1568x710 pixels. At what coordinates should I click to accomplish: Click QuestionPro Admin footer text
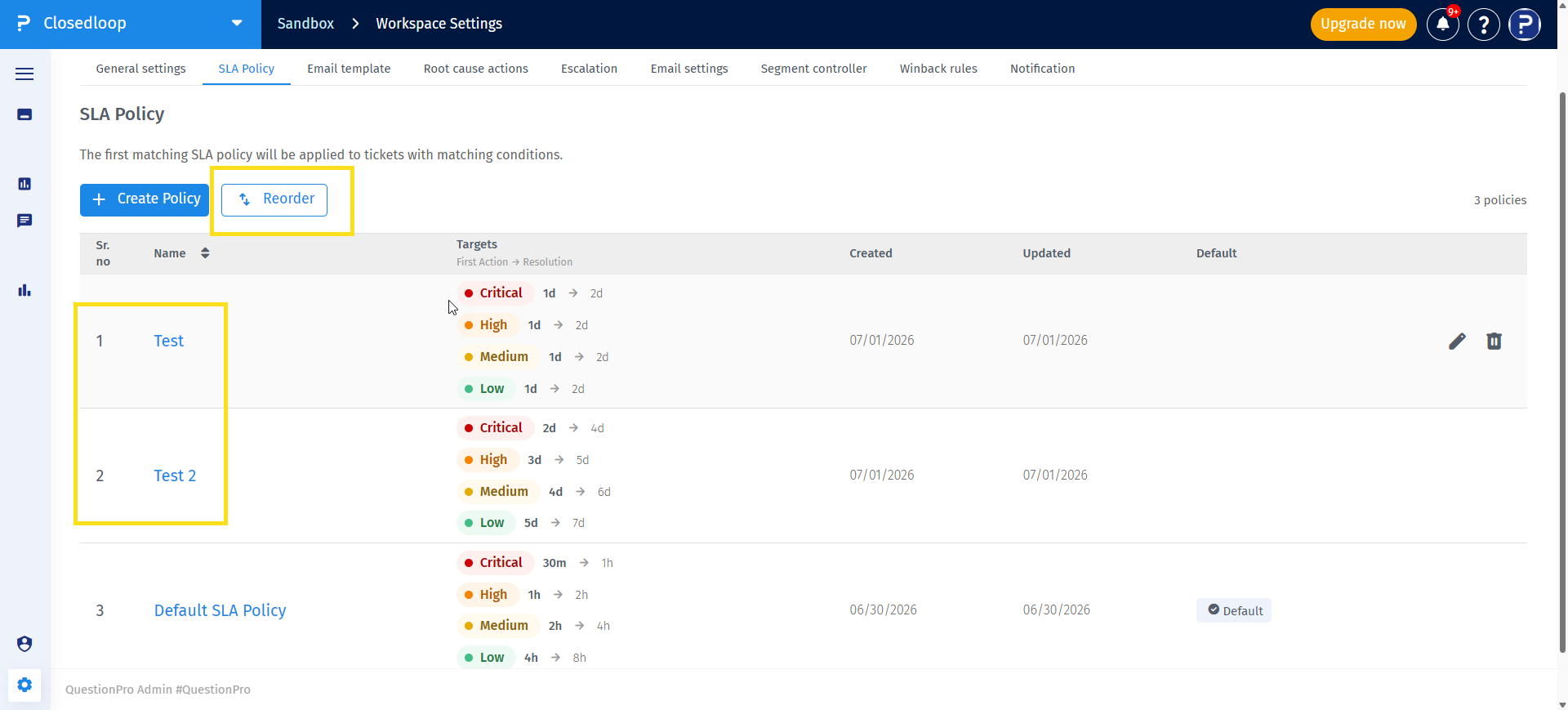158,690
